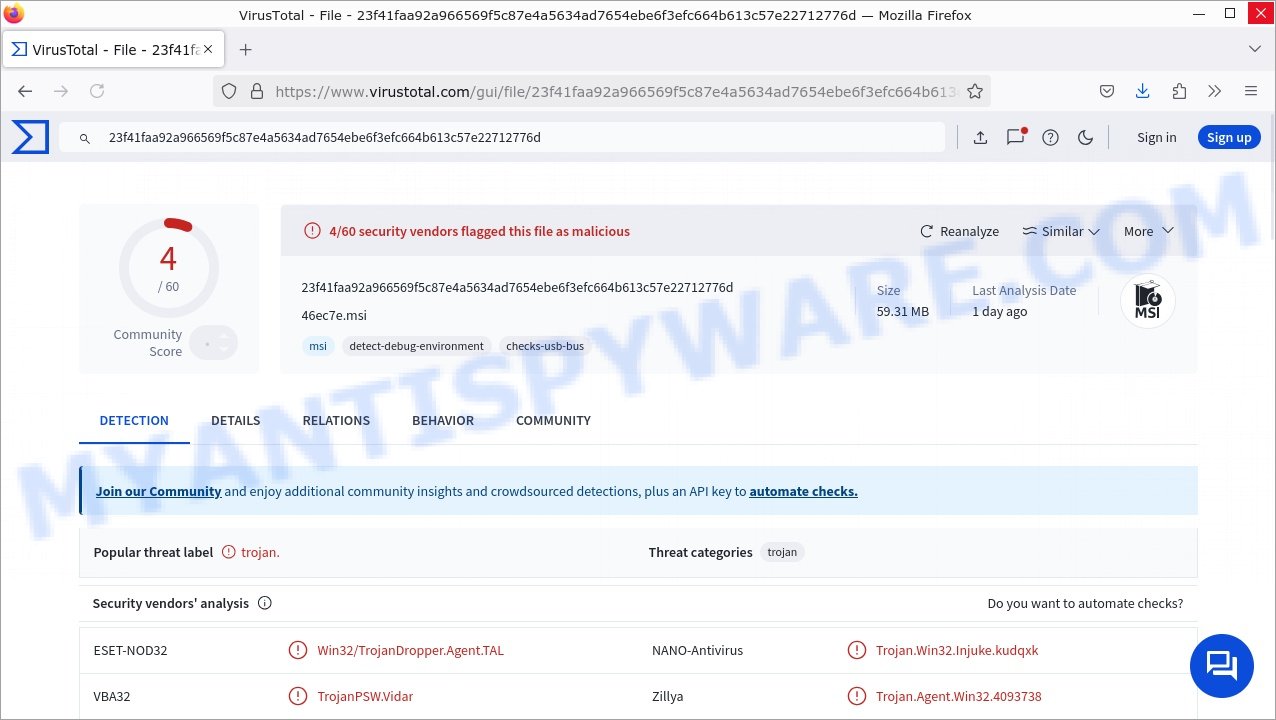Click the Trojan.Win32.Injuke.kudqxk detection text
Image resolution: width=1276 pixels, height=720 pixels.
tap(957, 650)
